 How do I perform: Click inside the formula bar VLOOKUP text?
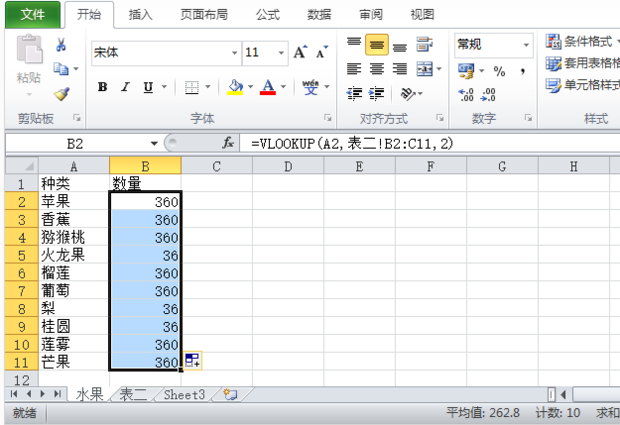tap(350, 144)
